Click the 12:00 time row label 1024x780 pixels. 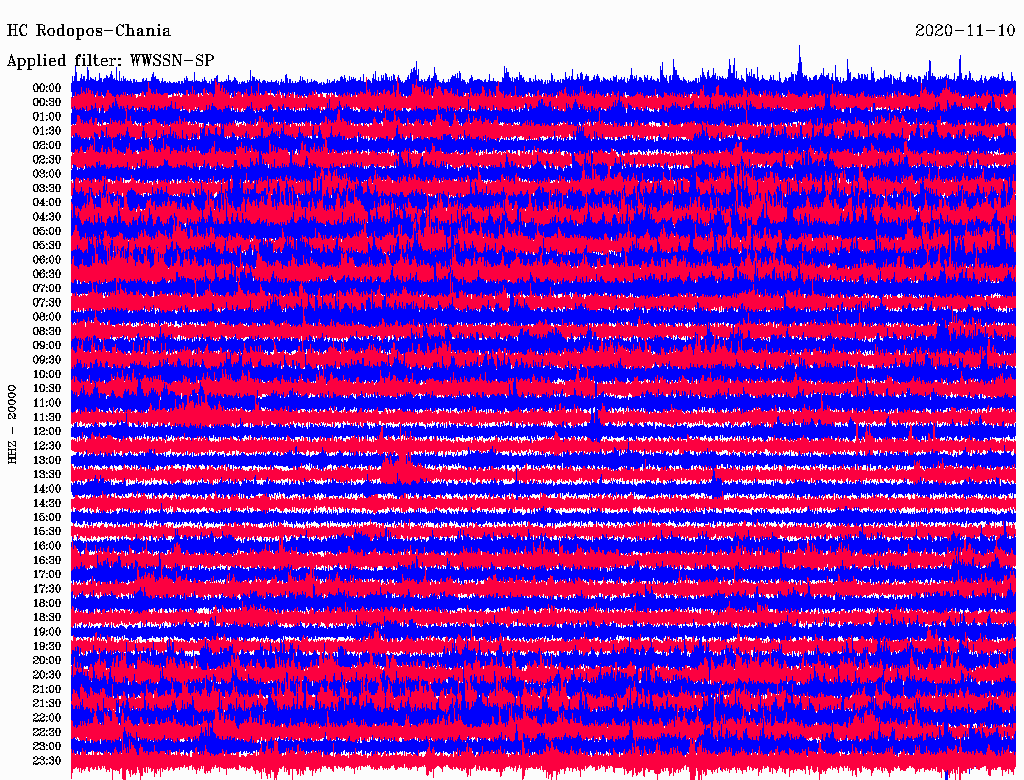pyautogui.click(x=47, y=432)
